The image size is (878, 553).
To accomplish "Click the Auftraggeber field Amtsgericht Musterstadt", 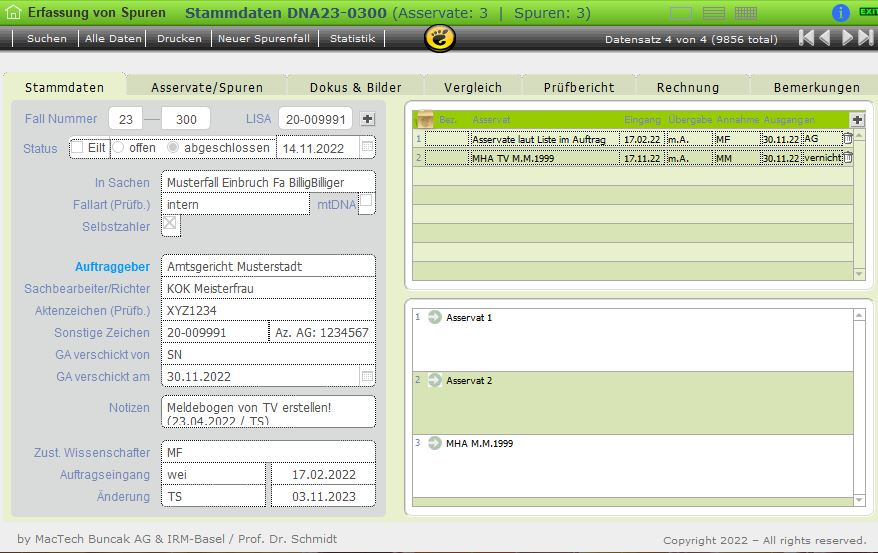I will [268, 266].
